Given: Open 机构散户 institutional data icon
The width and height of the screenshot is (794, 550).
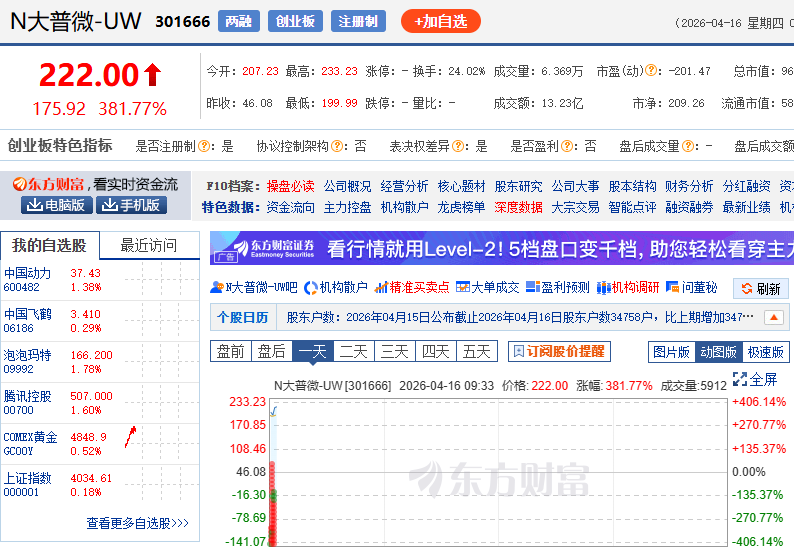Looking at the screenshot, I should (x=311, y=288).
